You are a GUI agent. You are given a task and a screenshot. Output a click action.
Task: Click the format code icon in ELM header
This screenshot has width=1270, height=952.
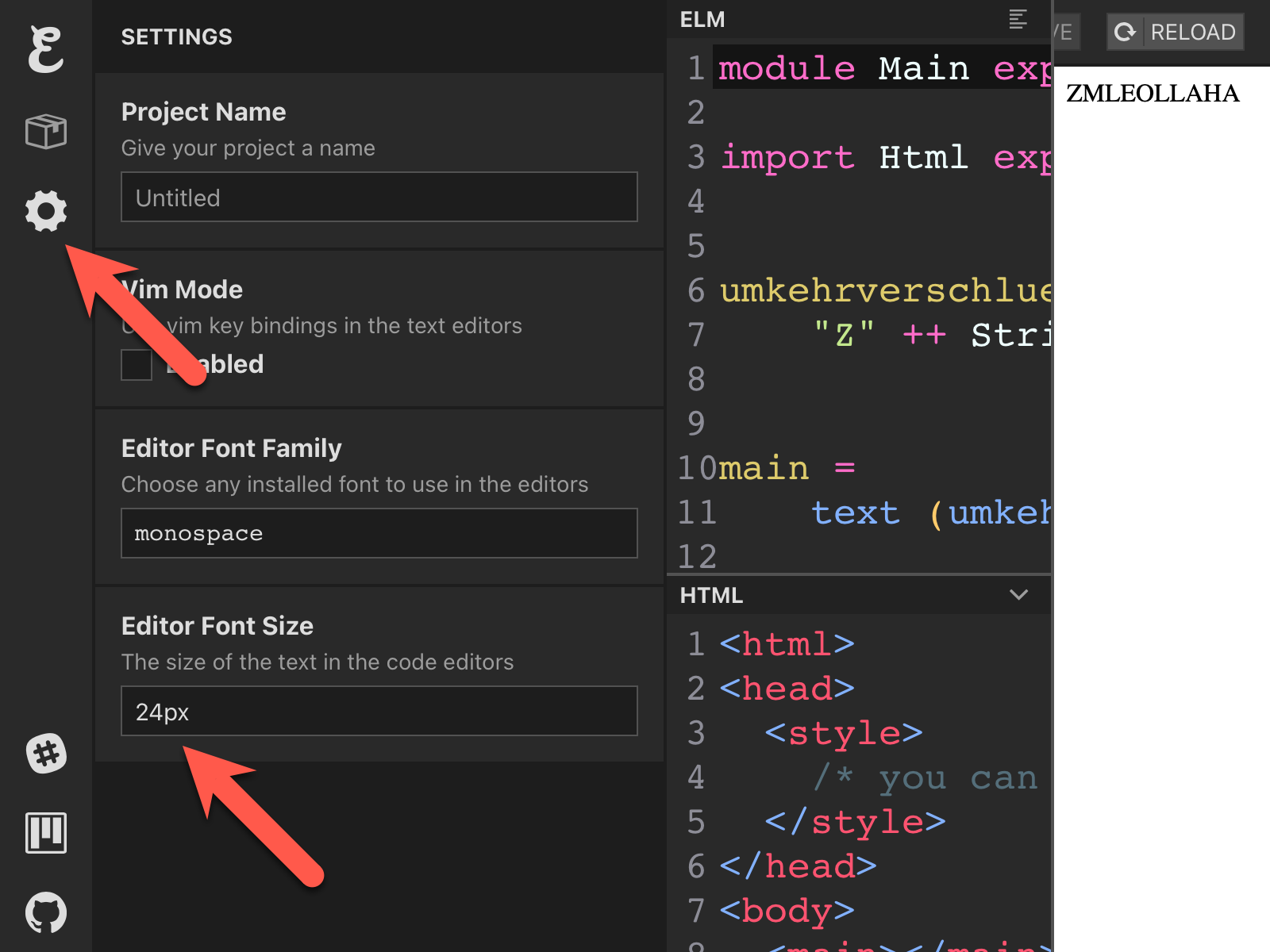pyautogui.click(x=1018, y=19)
